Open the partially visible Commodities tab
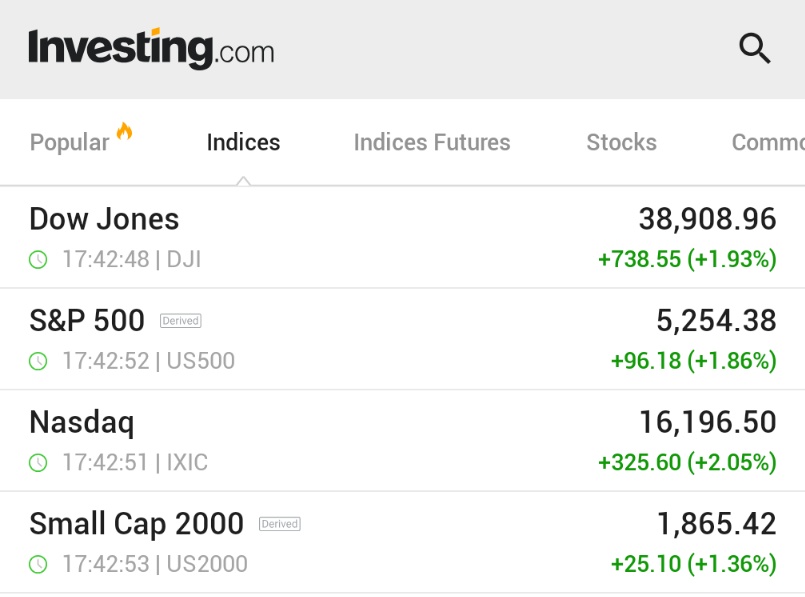The image size is (805, 597). click(768, 143)
